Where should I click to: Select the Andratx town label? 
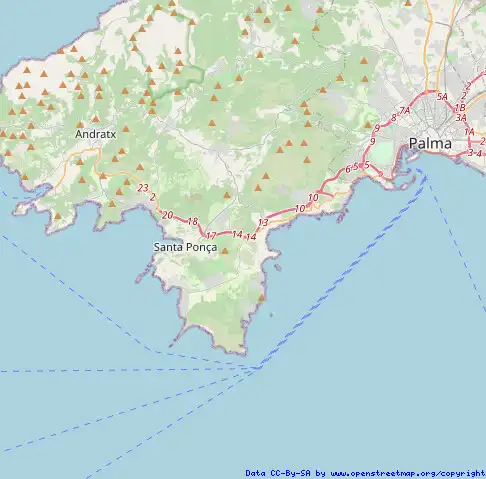pyautogui.click(x=96, y=134)
